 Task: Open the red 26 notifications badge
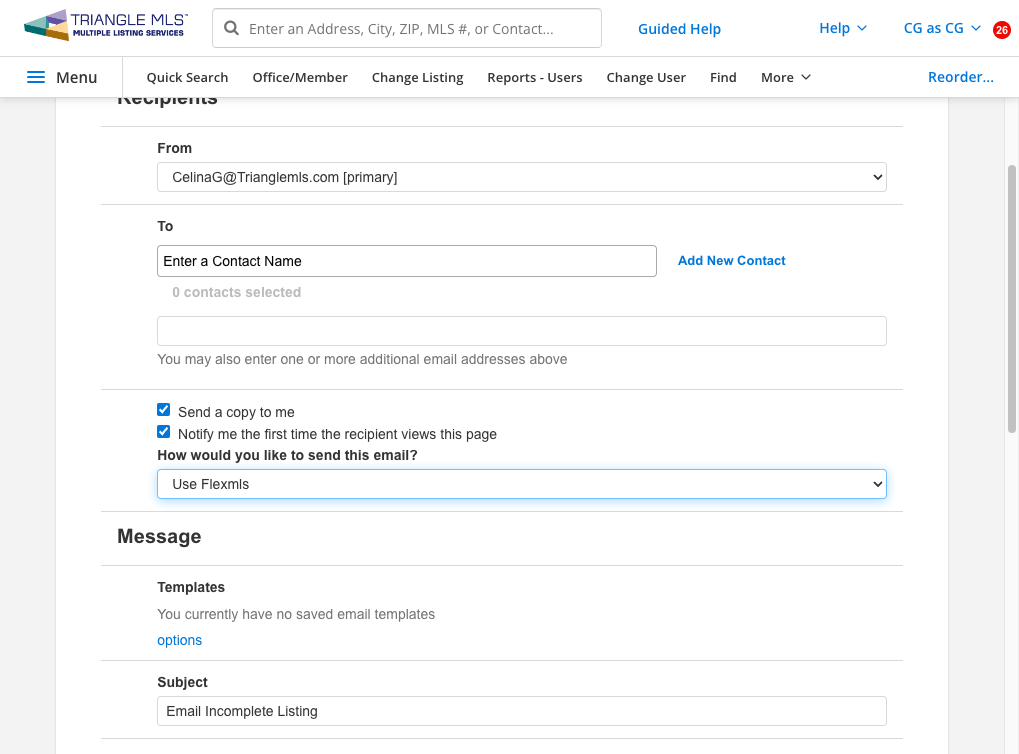point(1001,30)
